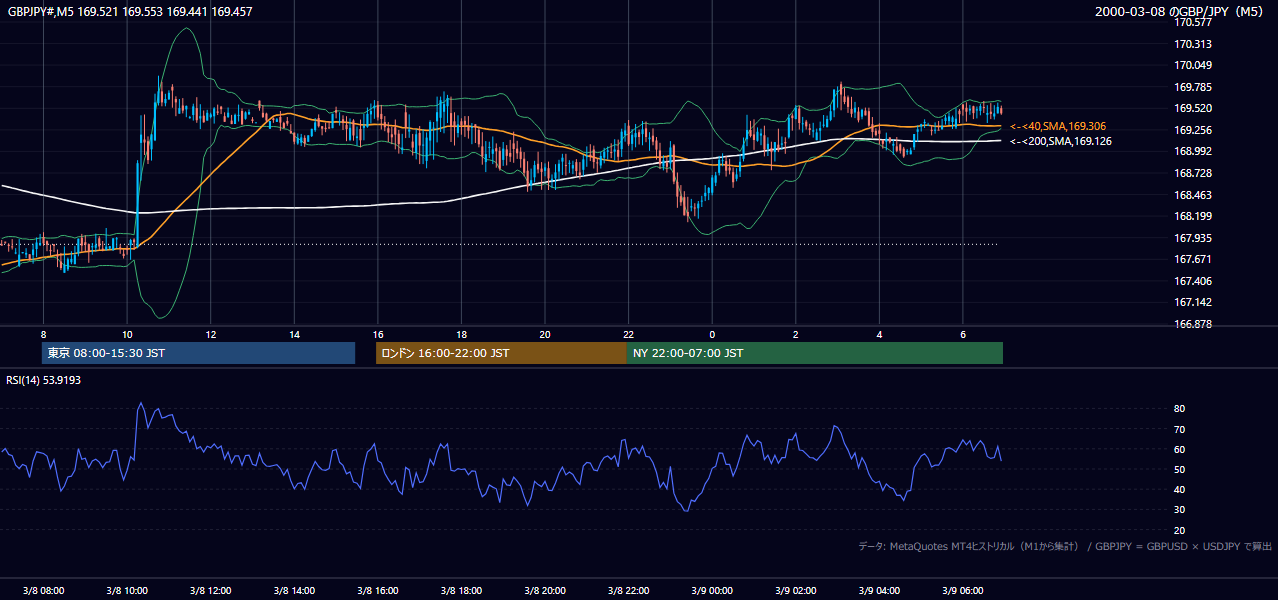Image resolution: width=1278 pixels, height=600 pixels.
Task: Click price axis value 167.142
Action: (x=1192, y=302)
